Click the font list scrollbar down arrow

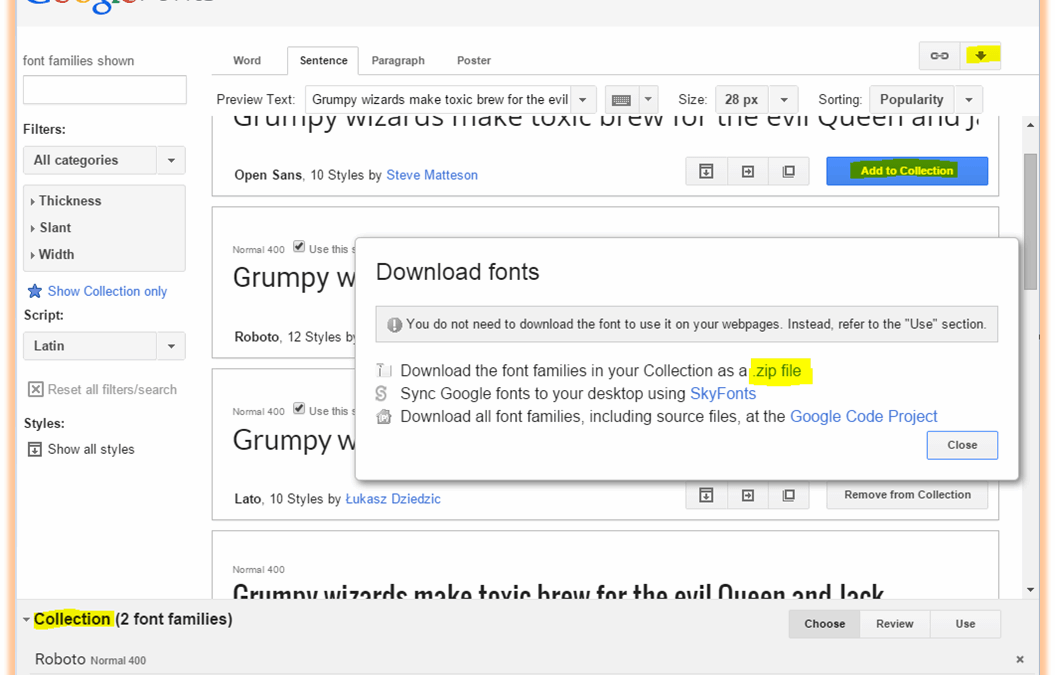[1030, 590]
